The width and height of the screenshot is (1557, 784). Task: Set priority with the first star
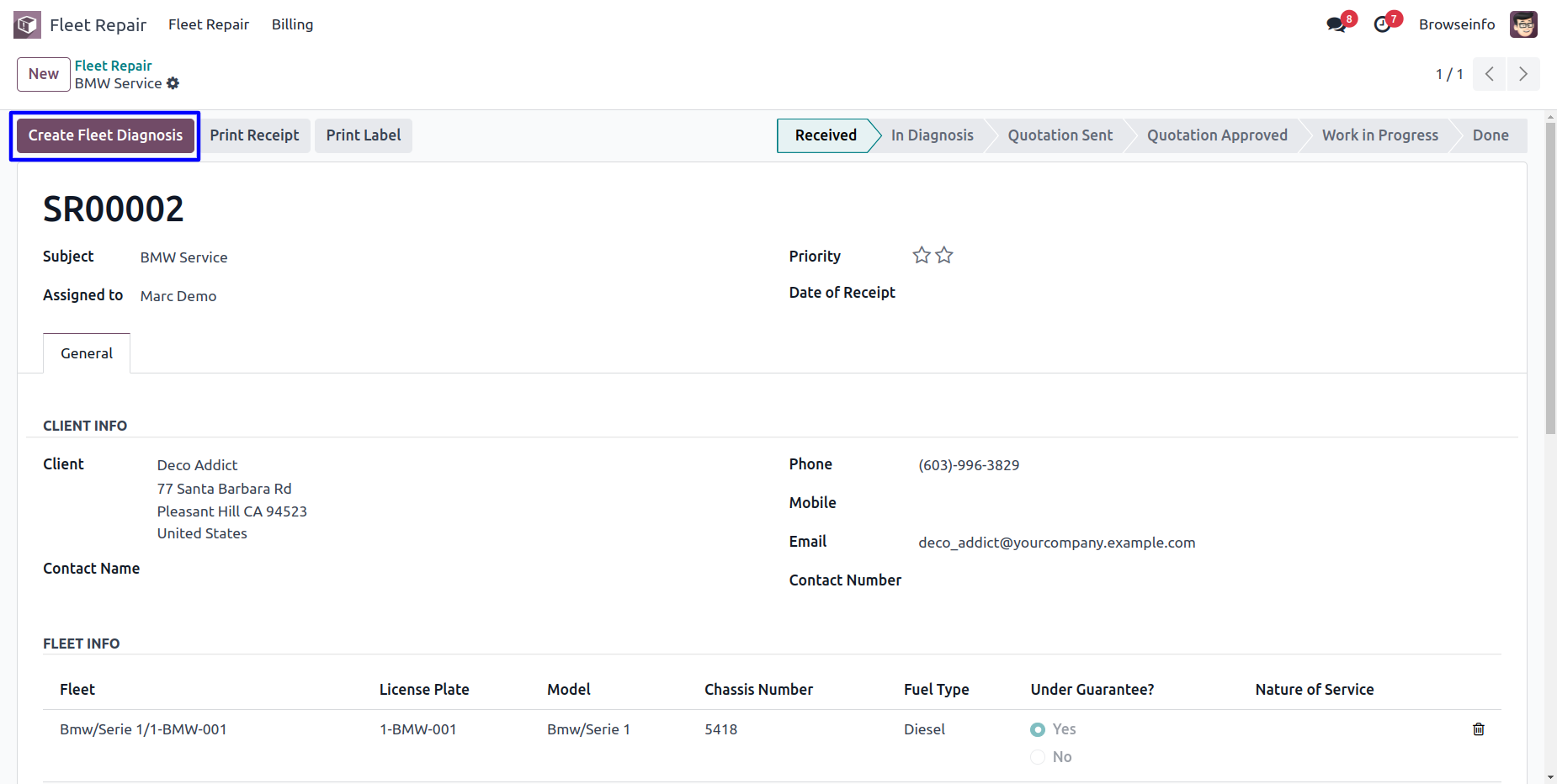click(922, 256)
